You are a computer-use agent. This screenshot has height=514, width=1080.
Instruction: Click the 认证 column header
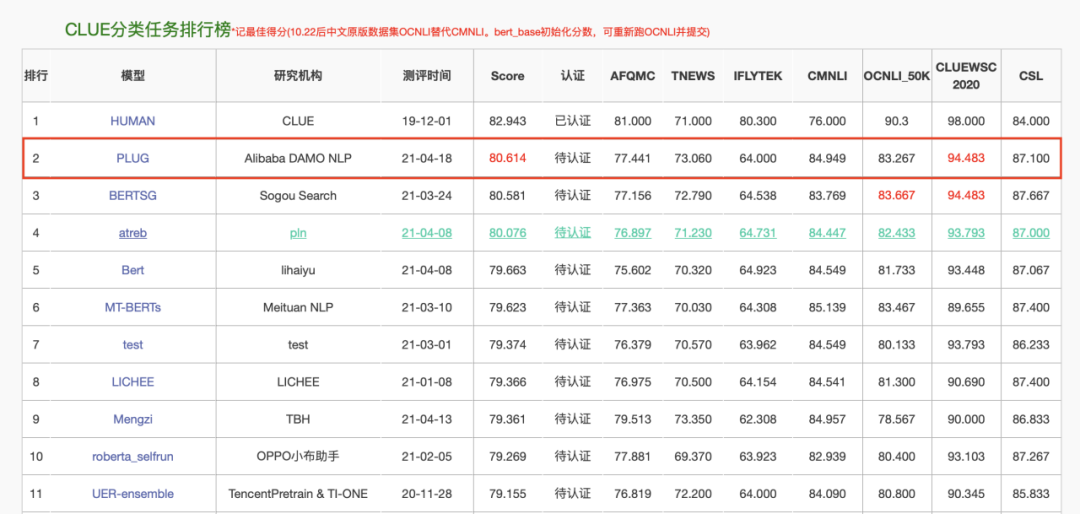click(x=572, y=76)
